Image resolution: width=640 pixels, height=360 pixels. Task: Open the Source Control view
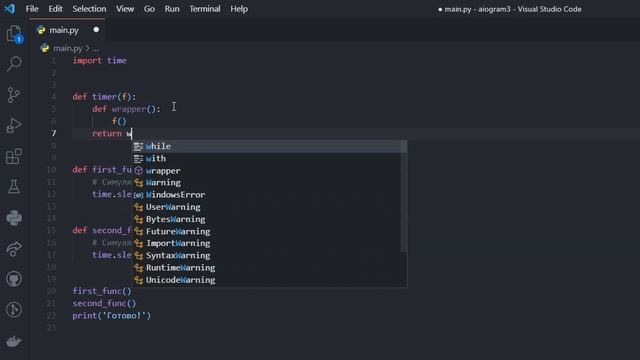[14, 95]
